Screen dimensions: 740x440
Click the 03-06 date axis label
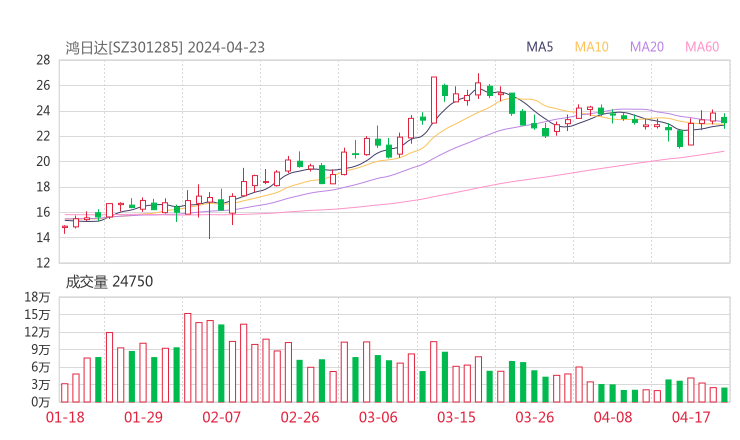pyautogui.click(x=378, y=417)
